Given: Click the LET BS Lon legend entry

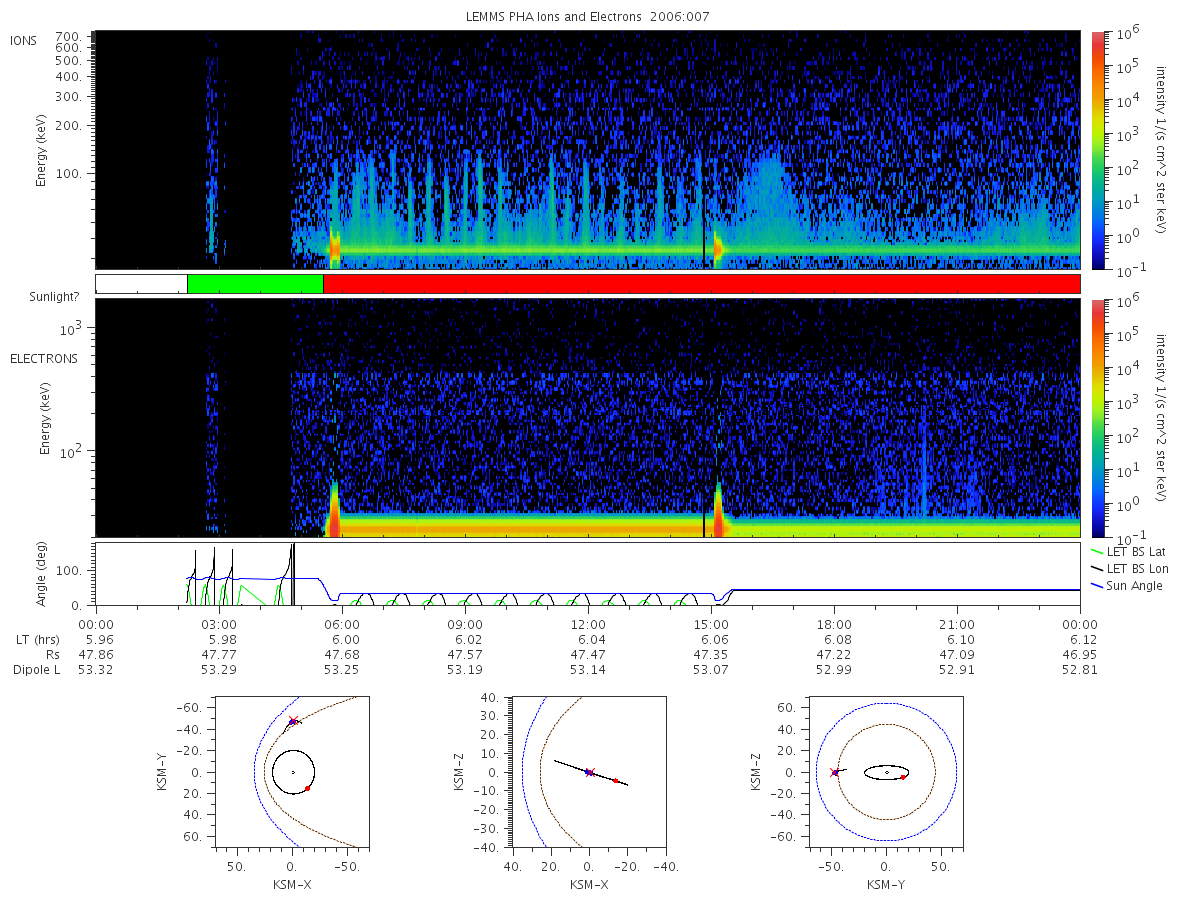Looking at the screenshot, I should click(1128, 568).
